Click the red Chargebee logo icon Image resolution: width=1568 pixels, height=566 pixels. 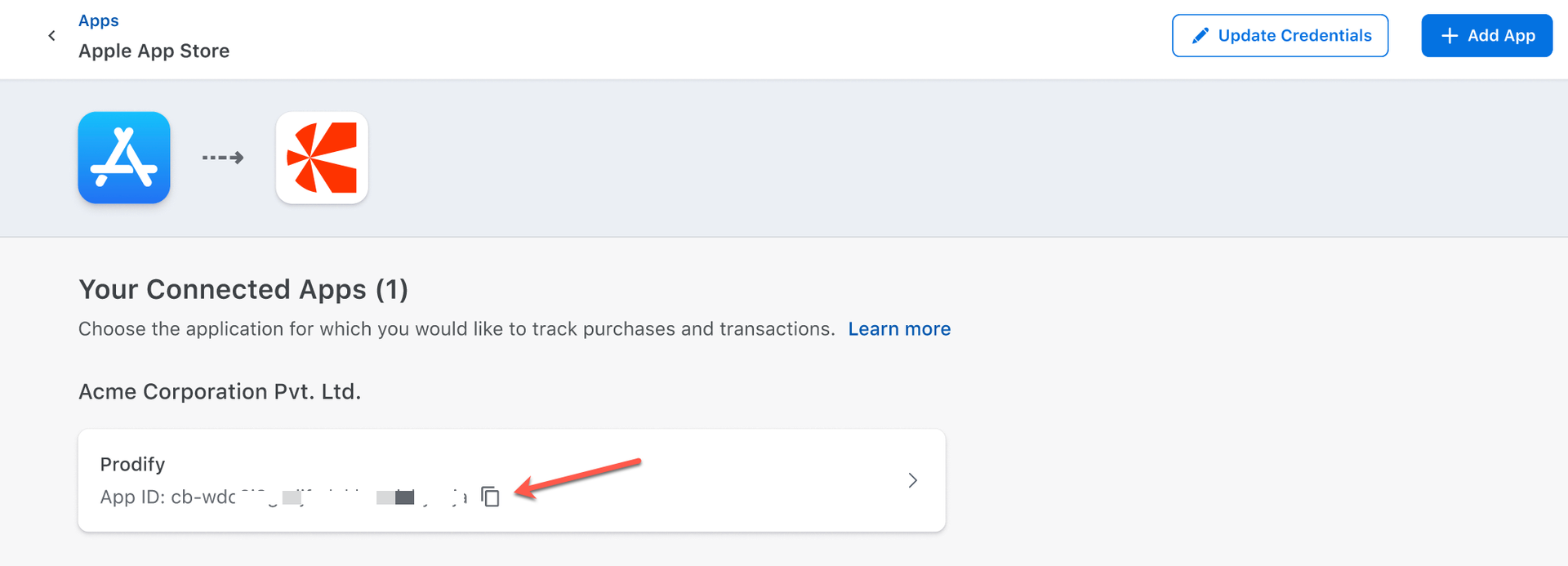click(x=322, y=158)
